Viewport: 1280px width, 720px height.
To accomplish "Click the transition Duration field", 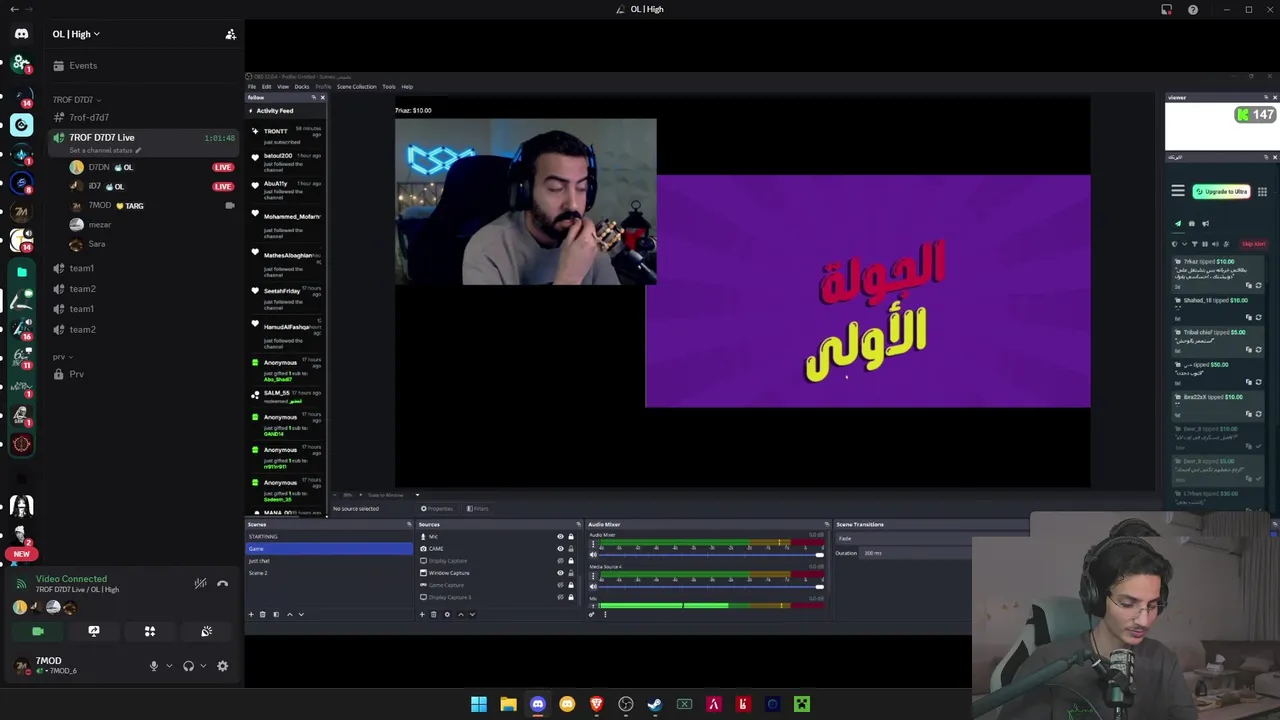I will [915, 553].
